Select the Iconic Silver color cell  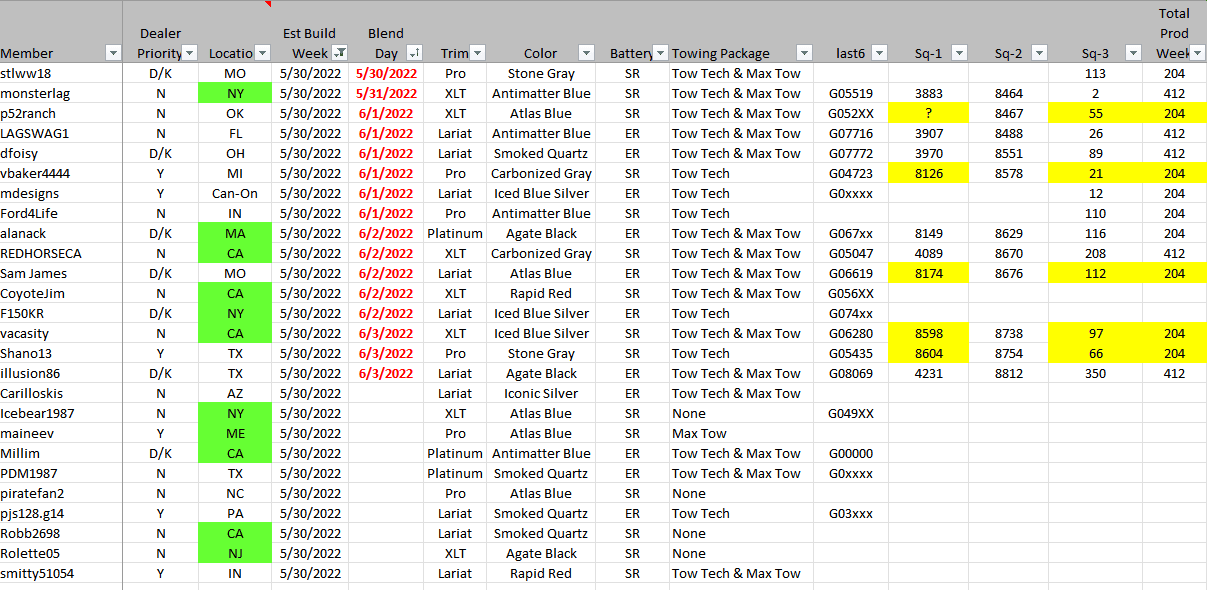(x=541, y=393)
